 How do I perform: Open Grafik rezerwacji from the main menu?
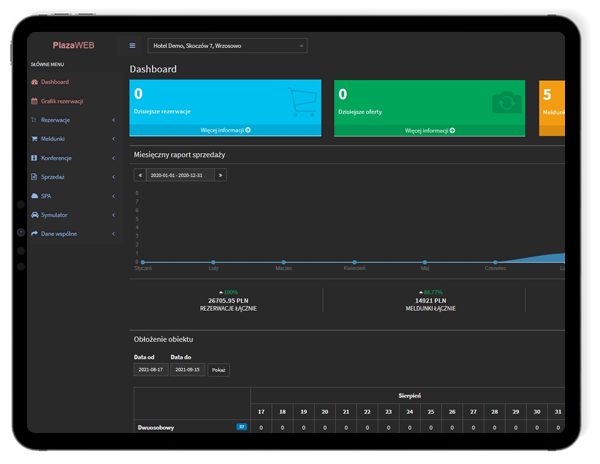[x=62, y=101]
